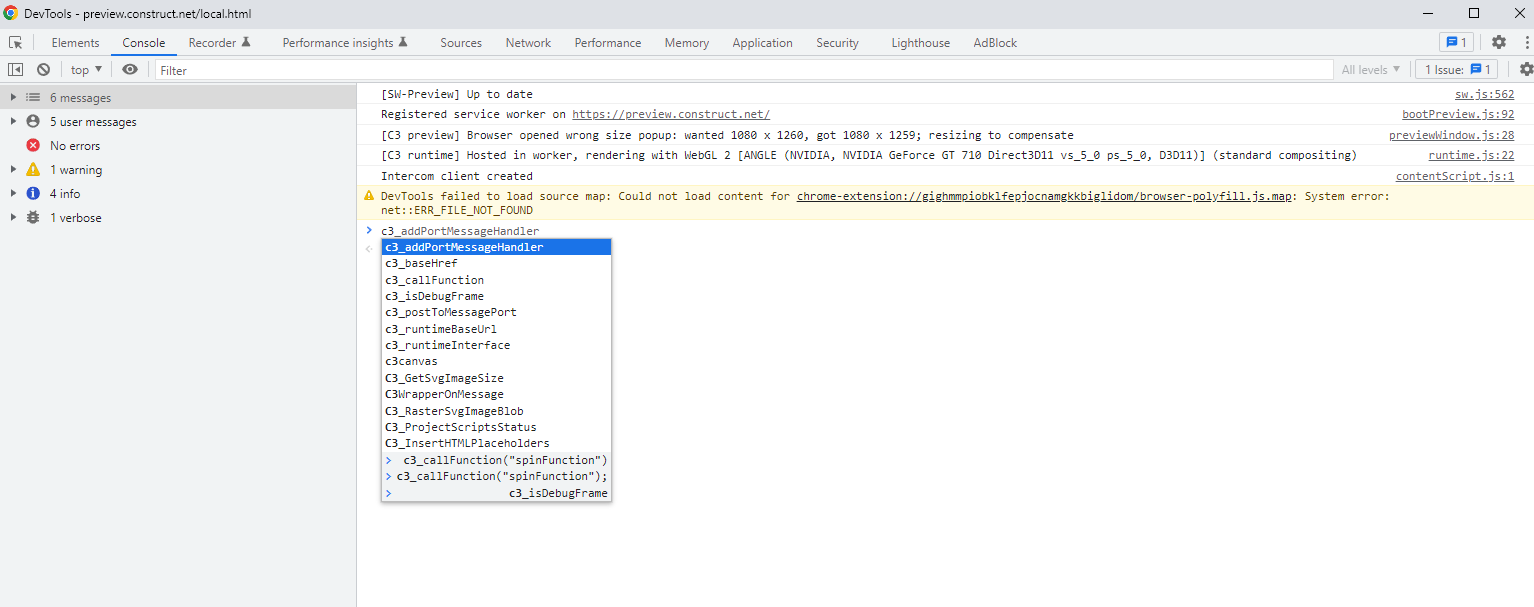
Task: Open the Sources panel
Action: [461, 43]
